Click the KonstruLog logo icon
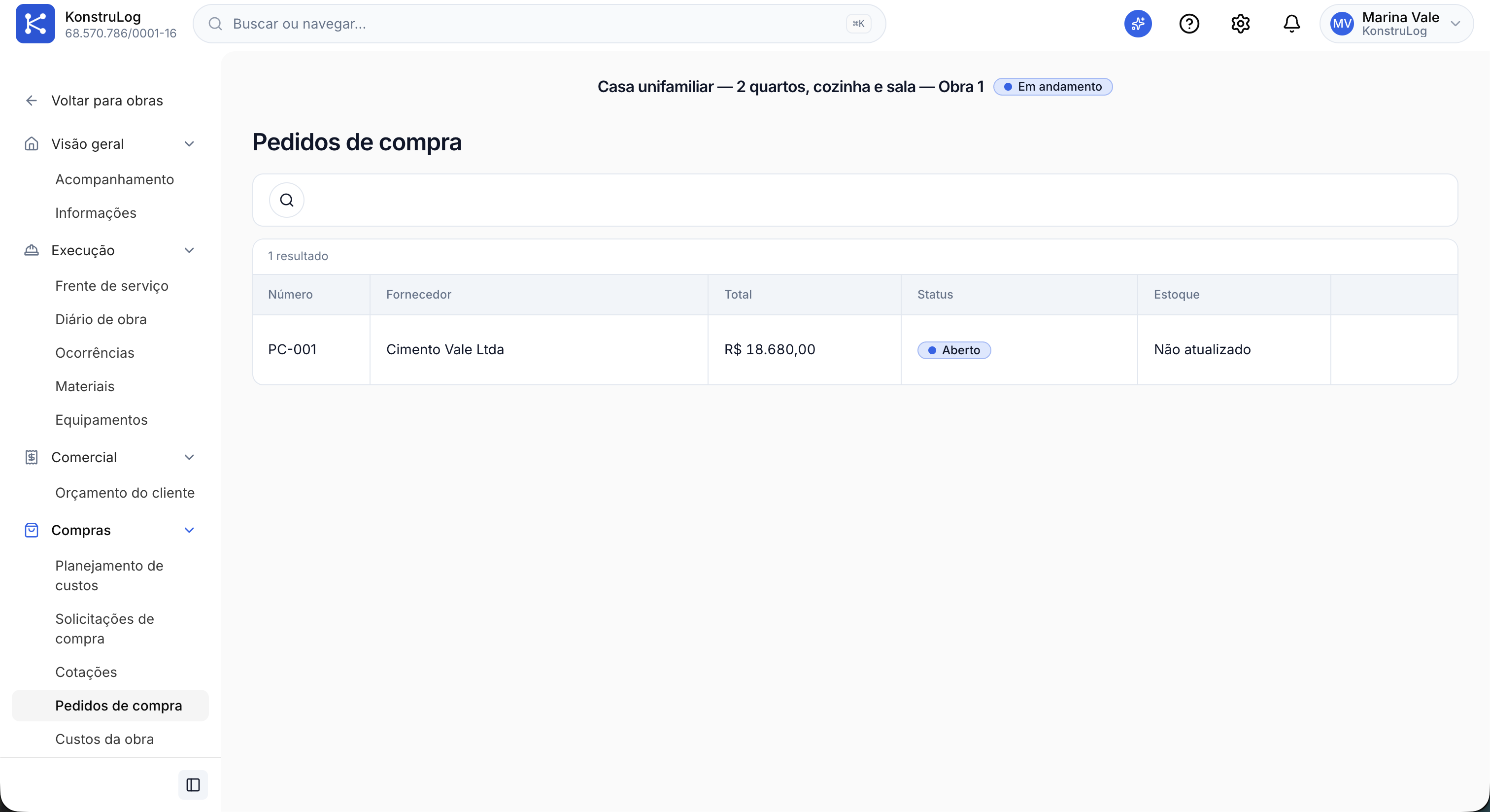Viewport: 1490px width, 812px height. coord(35,24)
